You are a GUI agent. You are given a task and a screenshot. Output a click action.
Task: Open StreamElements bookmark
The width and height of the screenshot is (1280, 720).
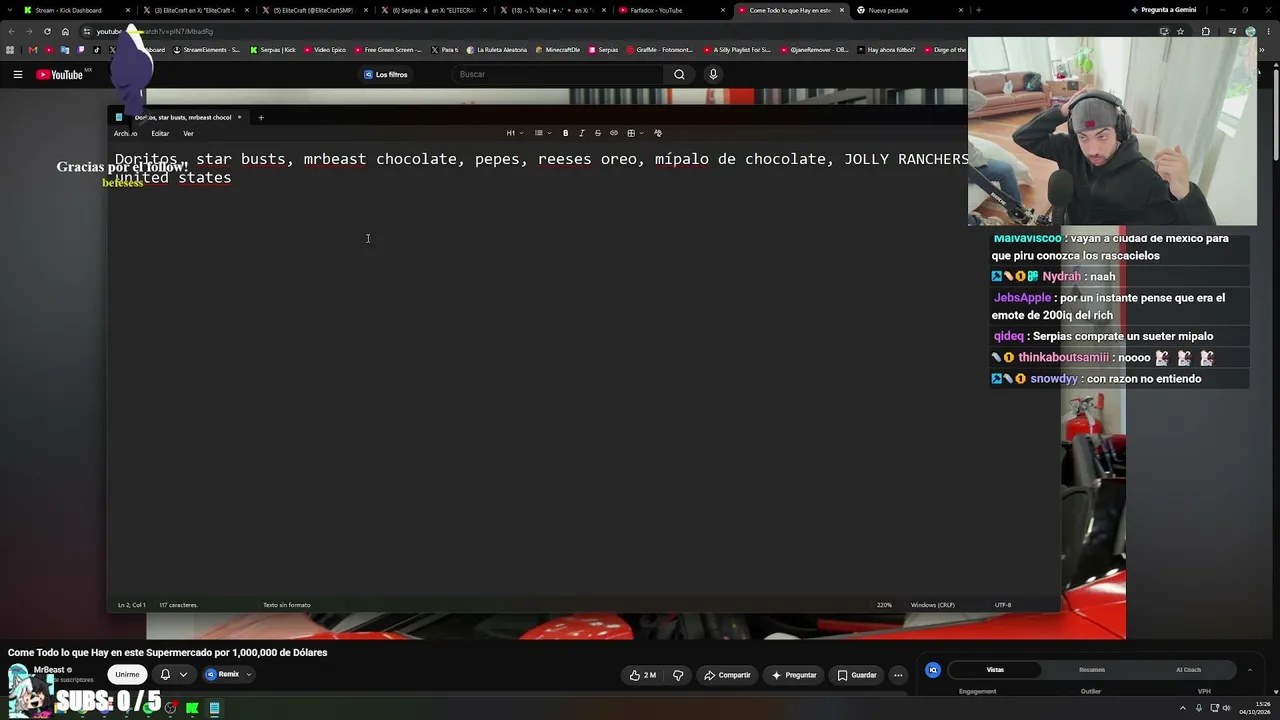[207, 50]
